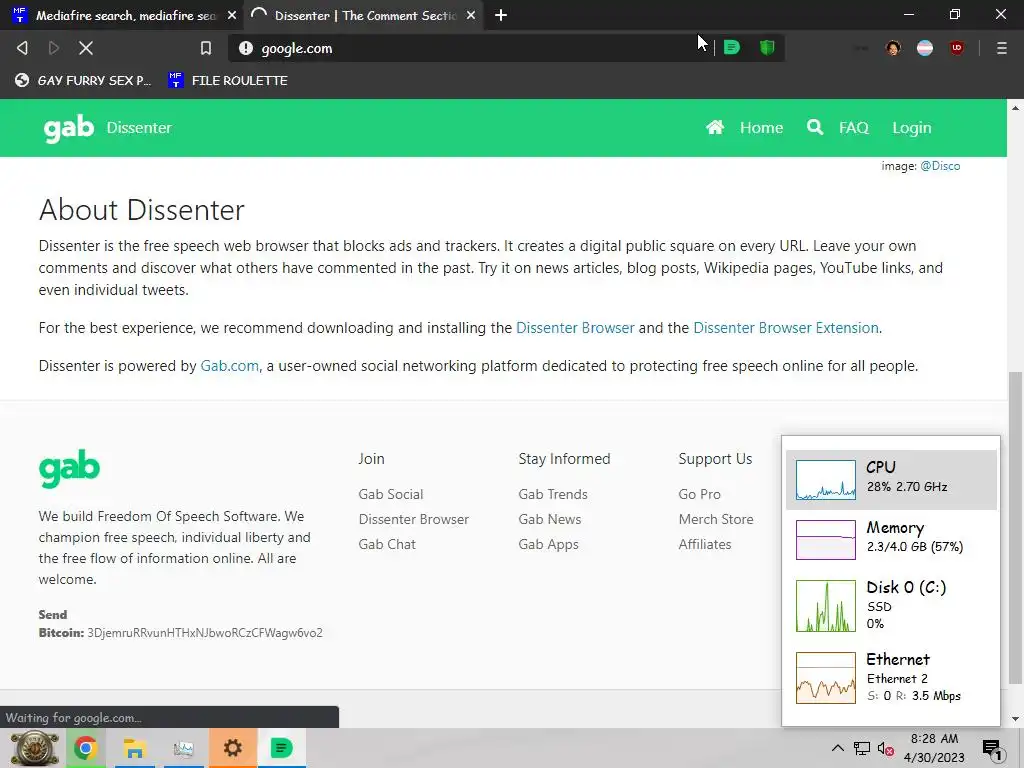Open the green shield icon in address bar
Screen dimensions: 1024x768
[767, 48]
